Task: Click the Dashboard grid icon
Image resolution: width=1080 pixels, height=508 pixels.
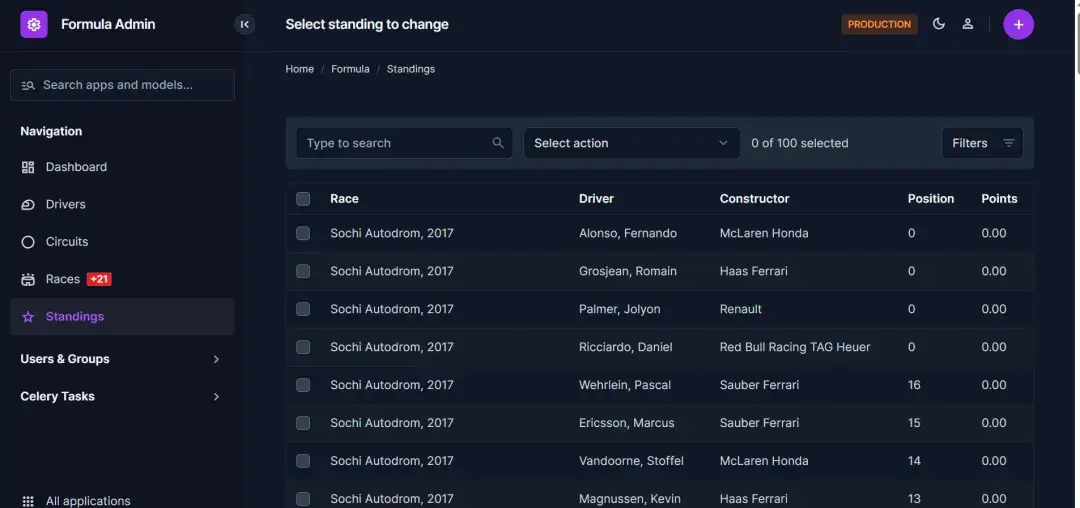Action: [28, 167]
